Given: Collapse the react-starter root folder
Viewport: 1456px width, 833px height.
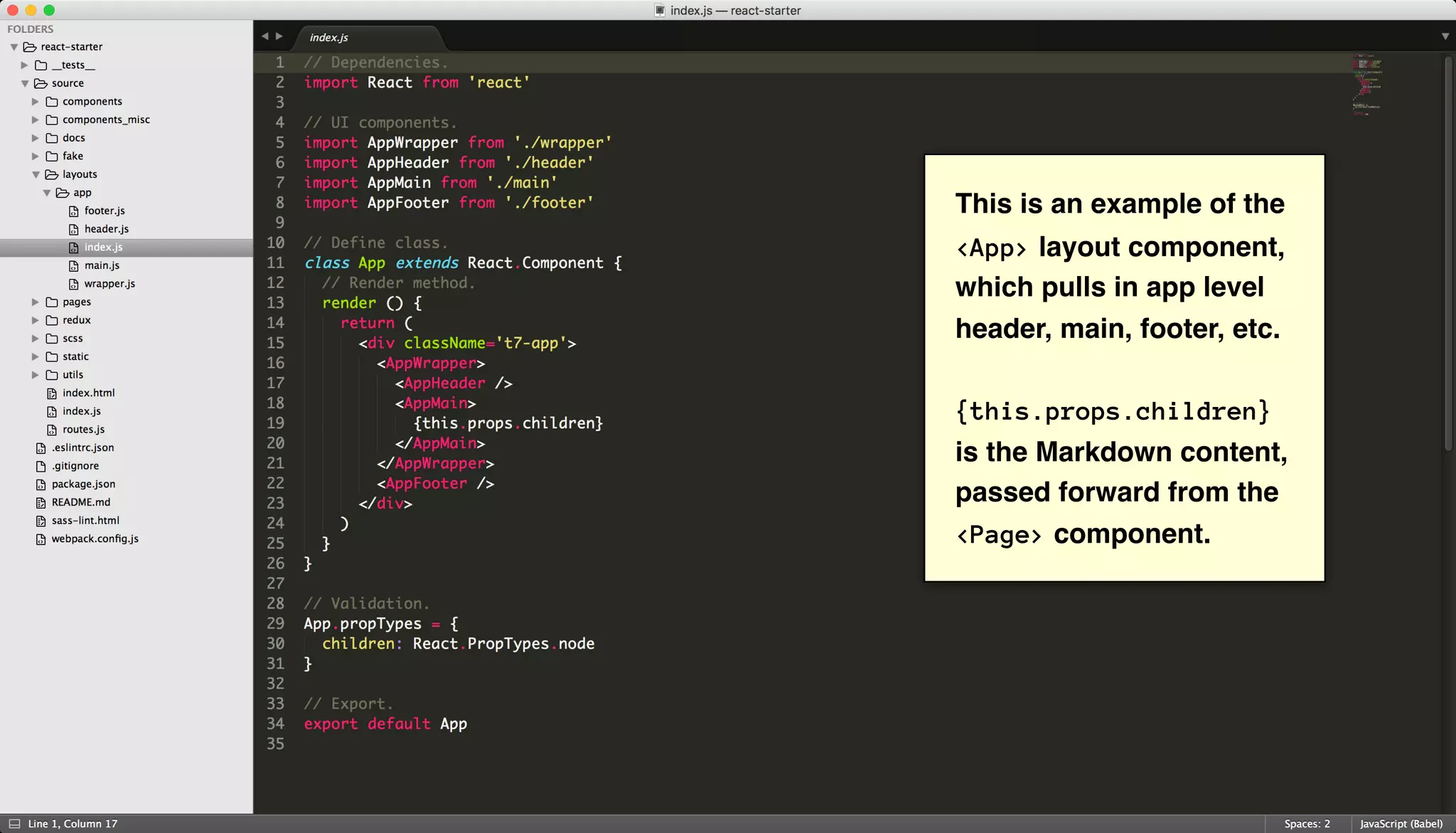Looking at the screenshot, I should point(14,47).
